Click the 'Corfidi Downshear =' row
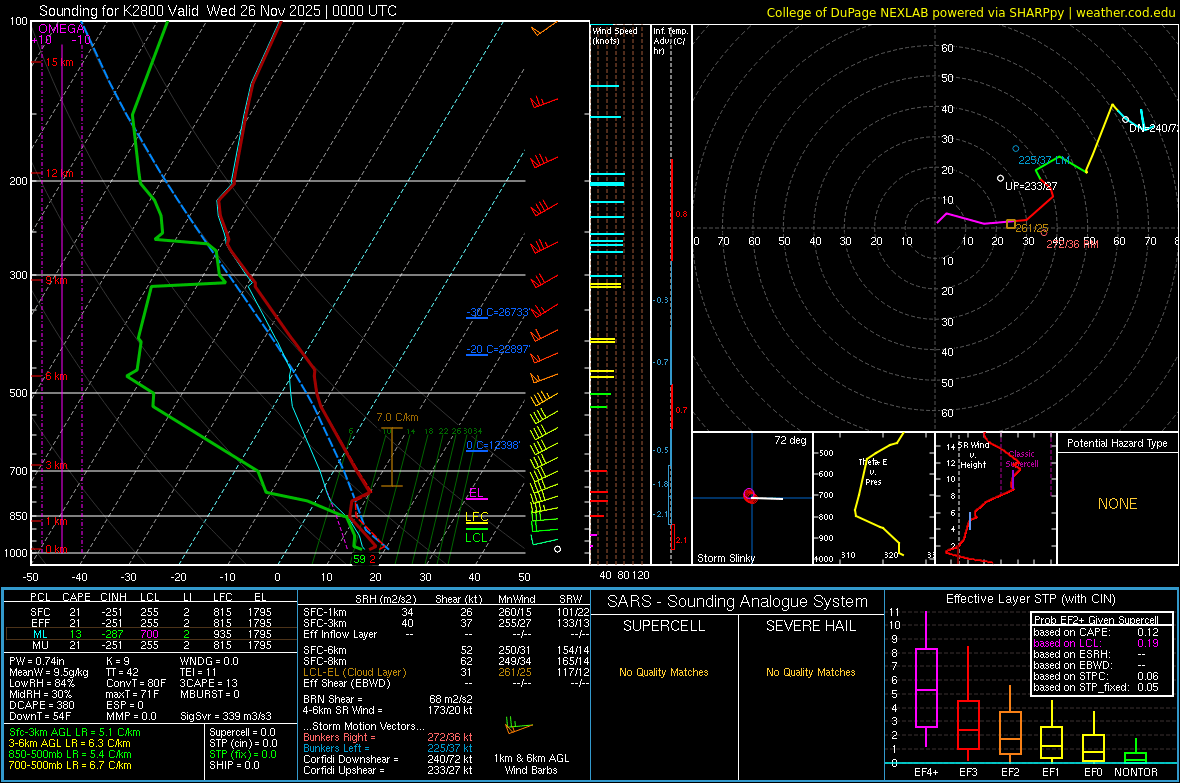 388,759
